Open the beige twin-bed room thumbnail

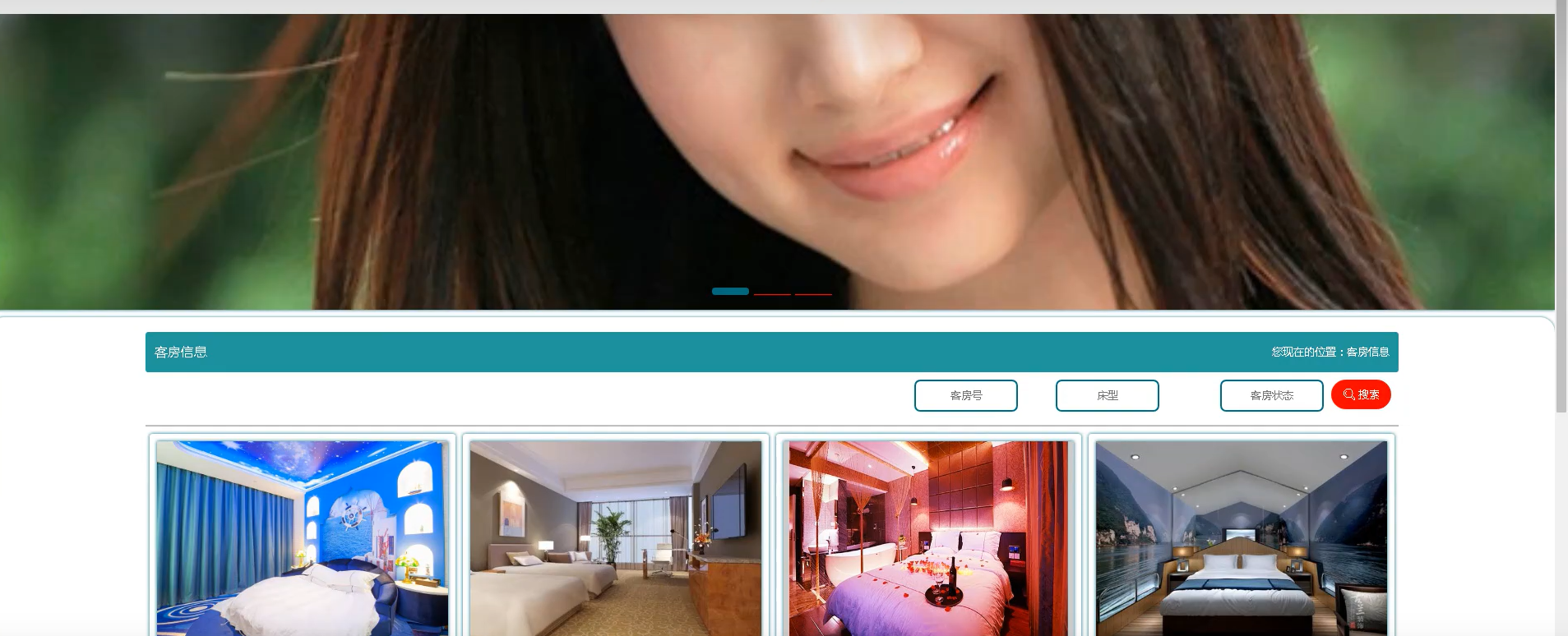[x=616, y=538]
